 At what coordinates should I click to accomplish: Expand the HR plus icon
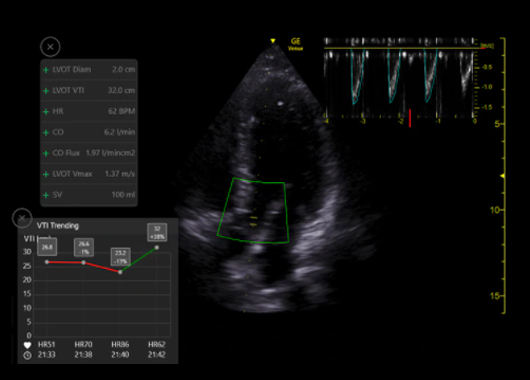[46, 112]
